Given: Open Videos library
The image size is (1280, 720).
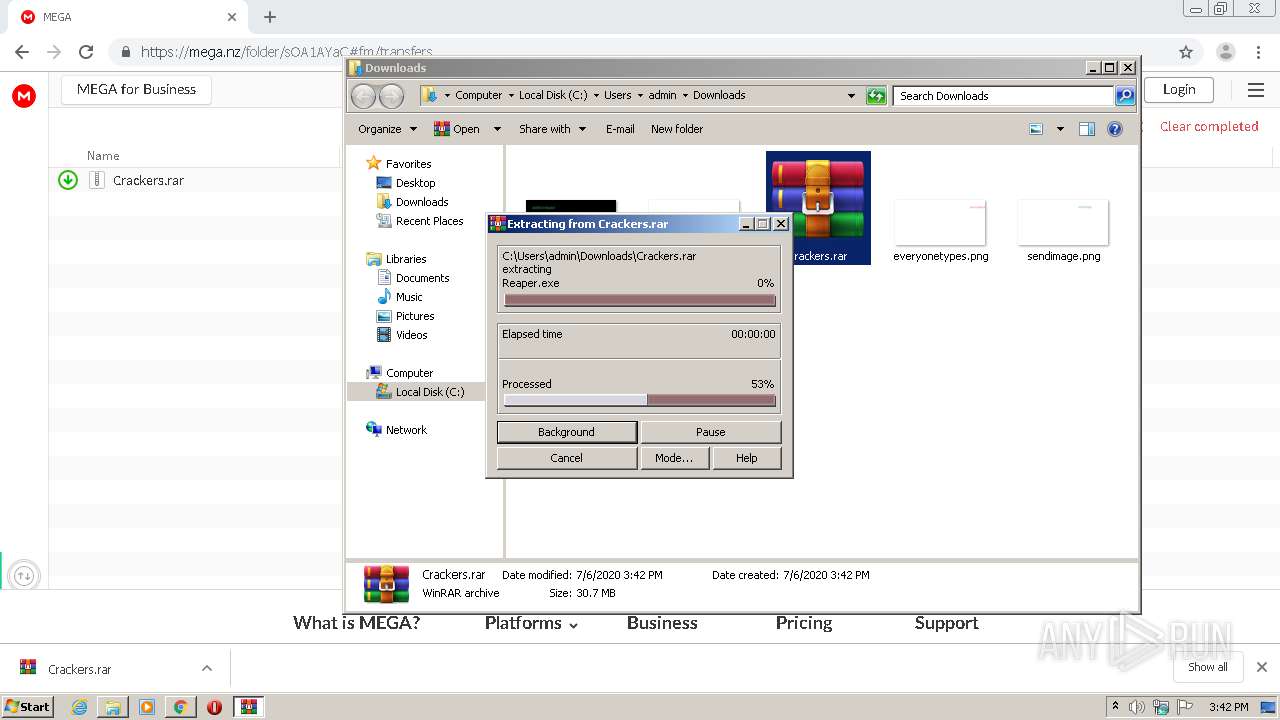Looking at the screenshot, I should pos(402,335).
